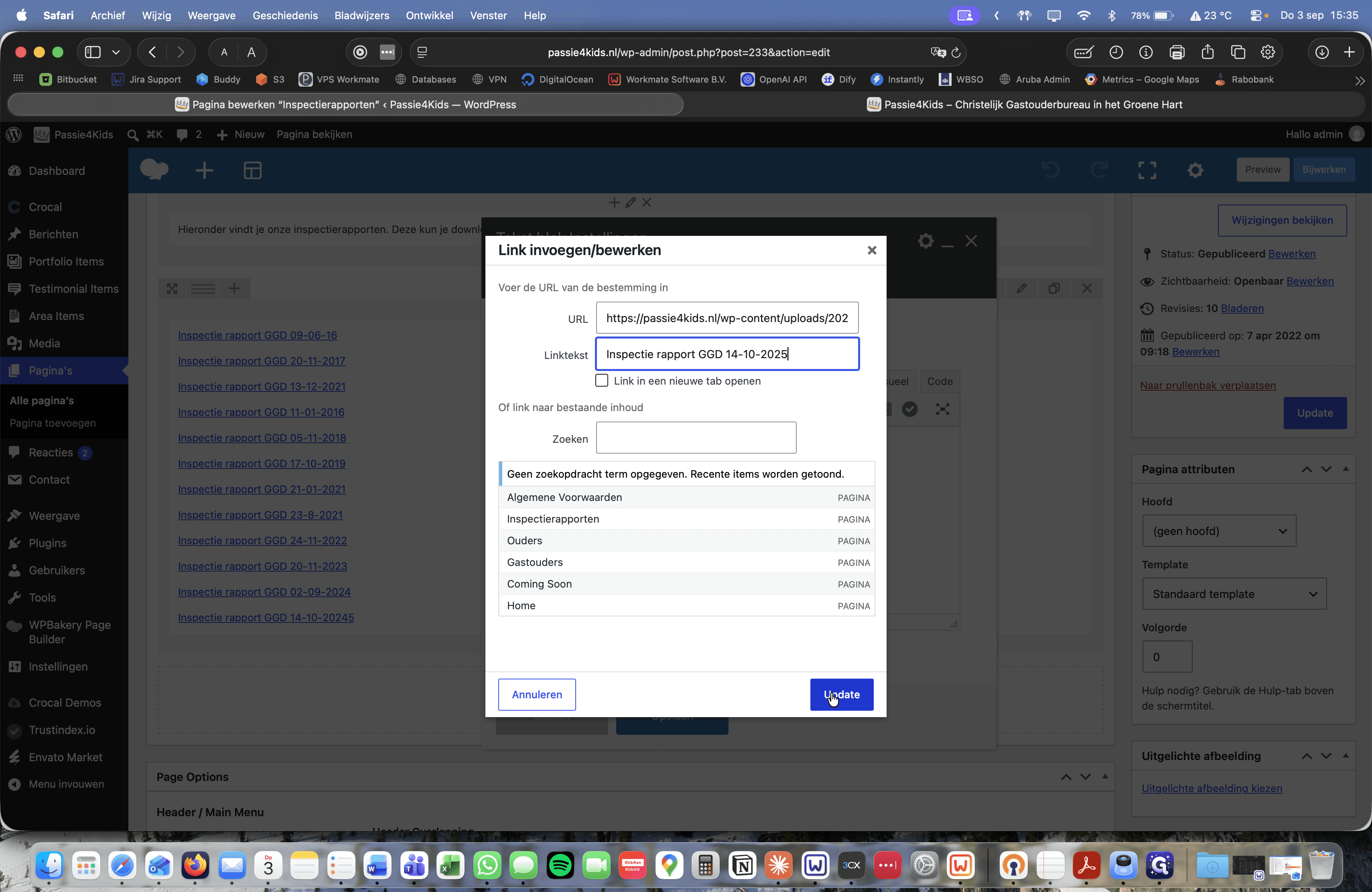Go back with Safari back arrow
The width and height of the screenshot is (1372, 892).
point(152,53)
